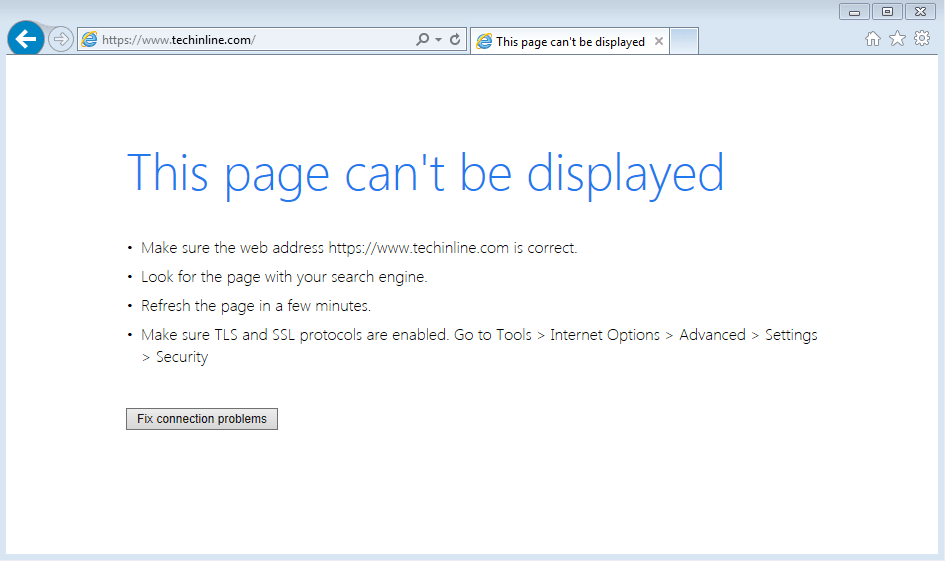The height and width of the screenshot is (561, 945).
Task: Click the Search magnifier icon in address bar
Action: (423, 39)
